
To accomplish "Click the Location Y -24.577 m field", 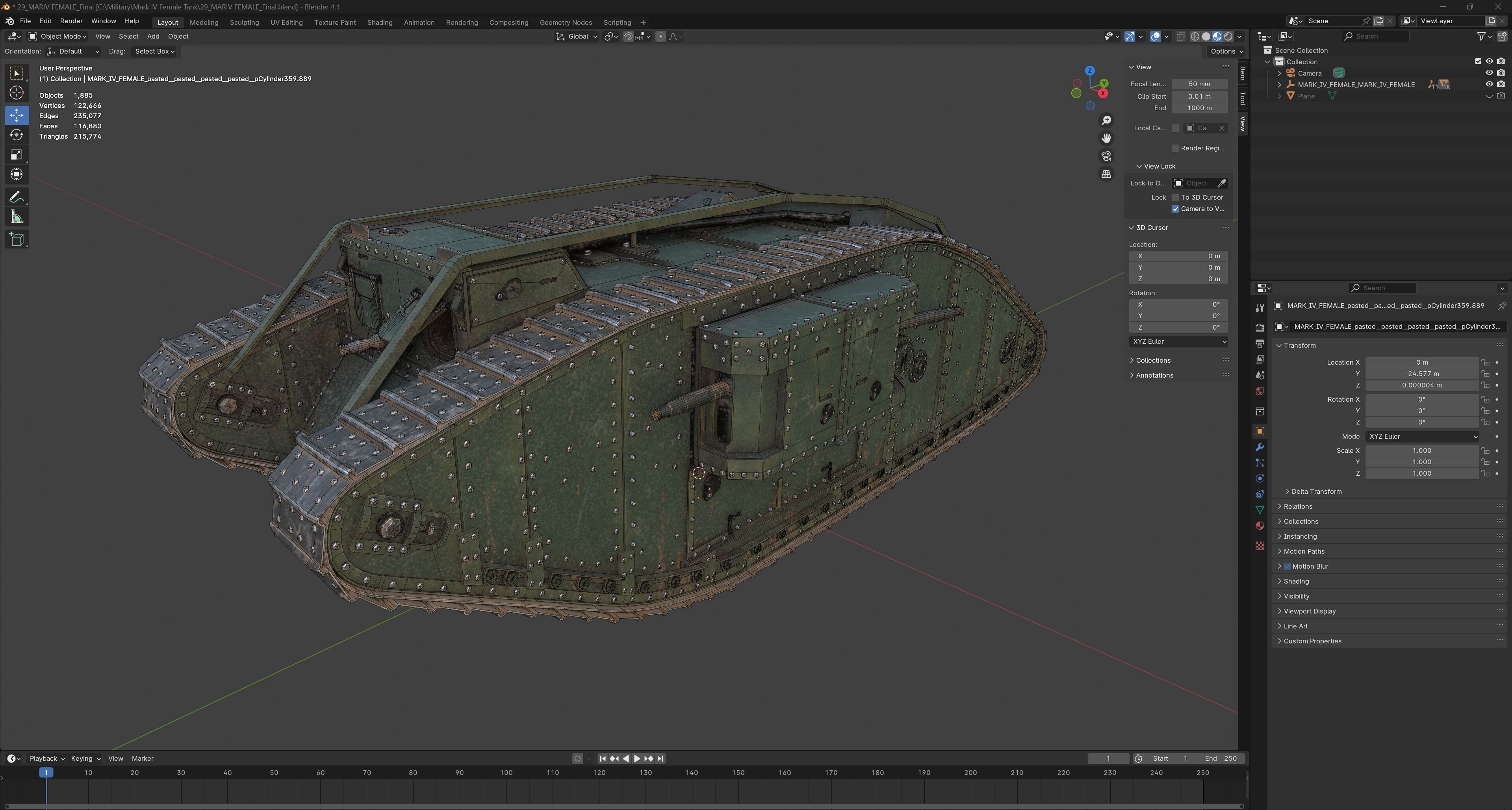I will click(x=1421, y=374).
